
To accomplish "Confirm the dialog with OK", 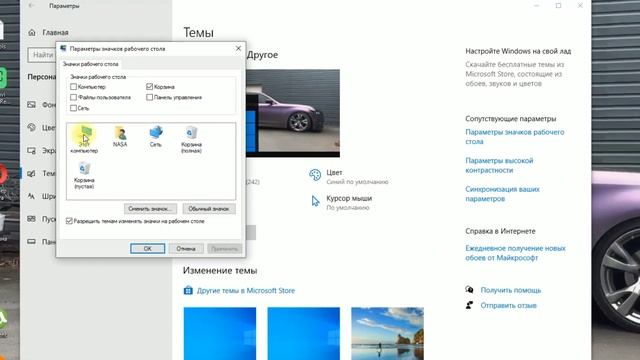I will pos(147,248).
